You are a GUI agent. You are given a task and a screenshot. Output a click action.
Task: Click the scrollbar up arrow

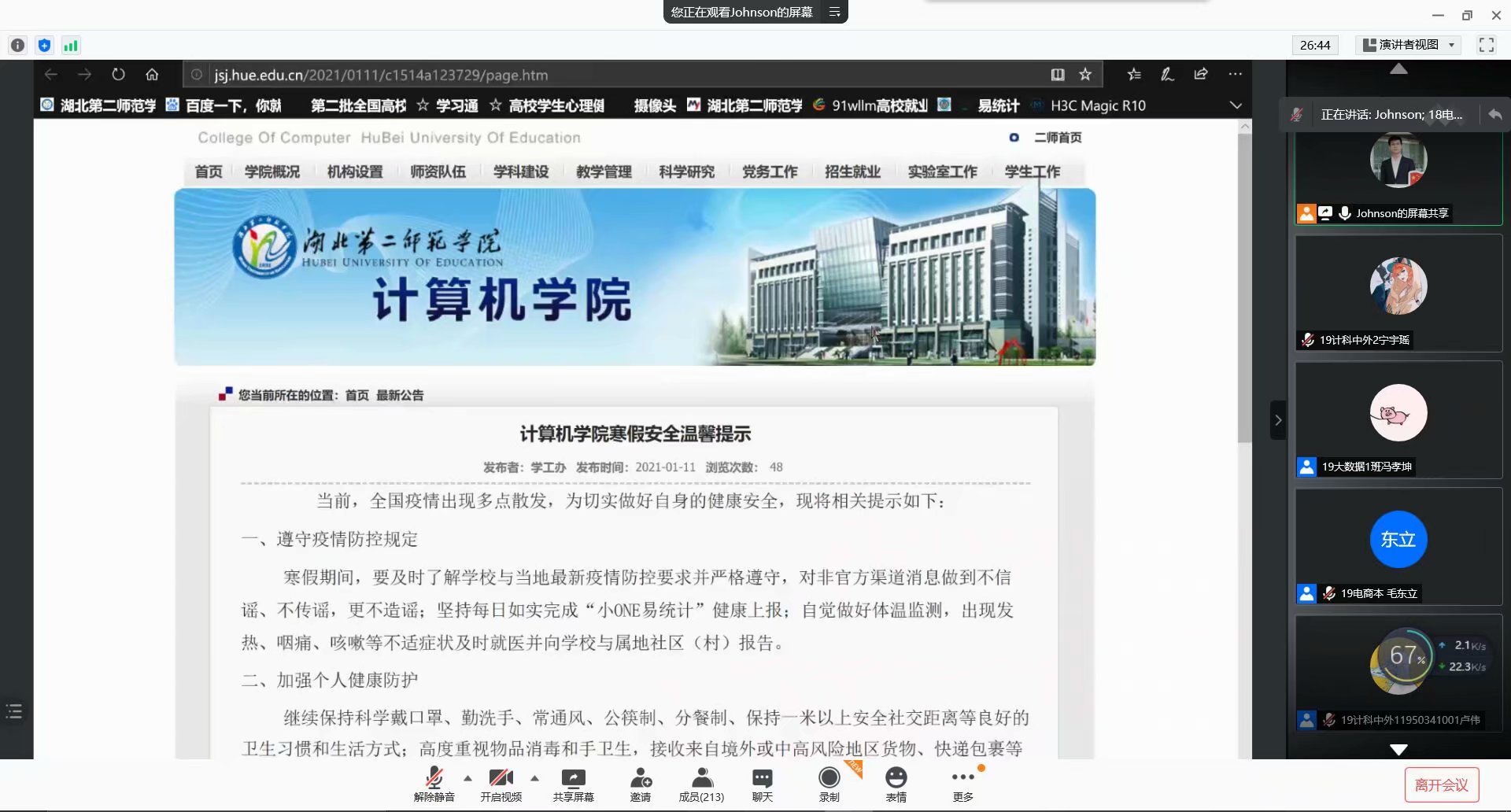coord(1244,126)
